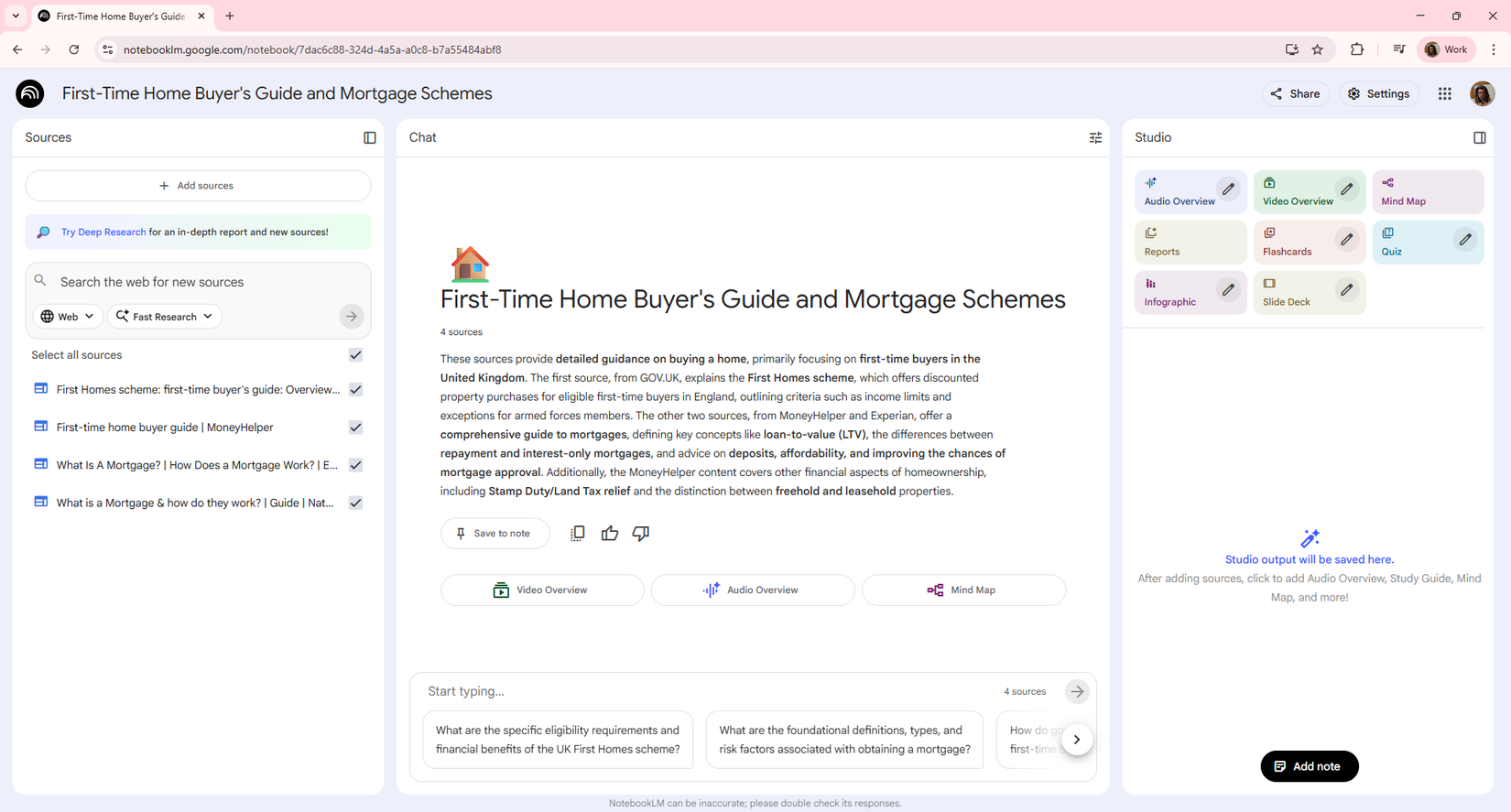The width and height of the screenshot is (1511, 812).
Task: Click thumbs up on the summary
Action: (610, 533)
